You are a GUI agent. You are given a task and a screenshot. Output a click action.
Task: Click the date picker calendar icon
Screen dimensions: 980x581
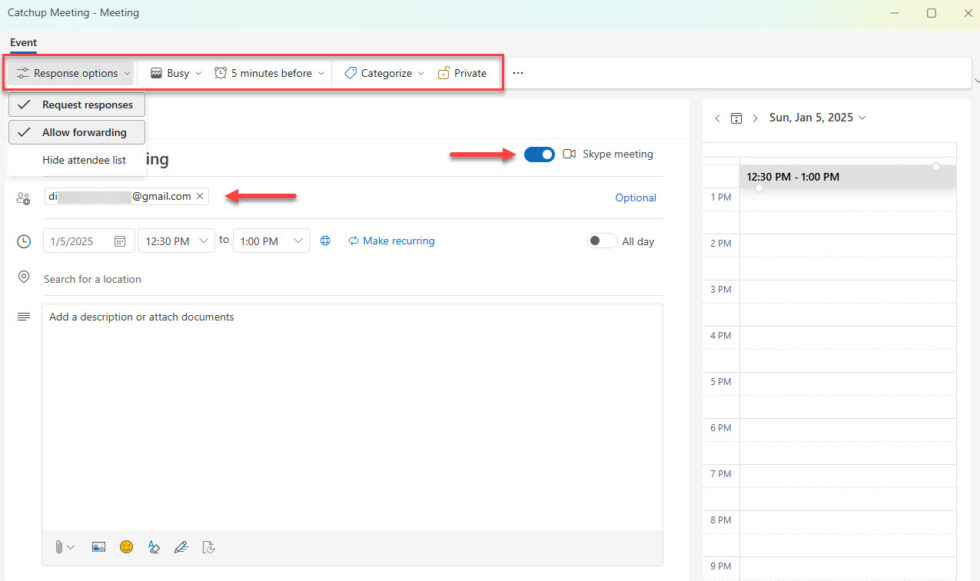119,241
